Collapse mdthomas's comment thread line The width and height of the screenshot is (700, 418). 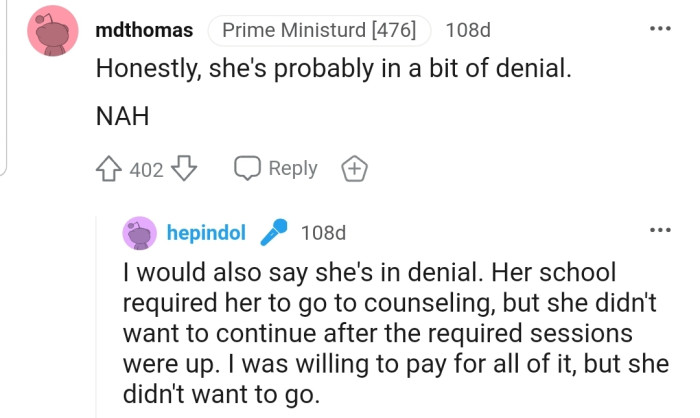tap(7, 100)
